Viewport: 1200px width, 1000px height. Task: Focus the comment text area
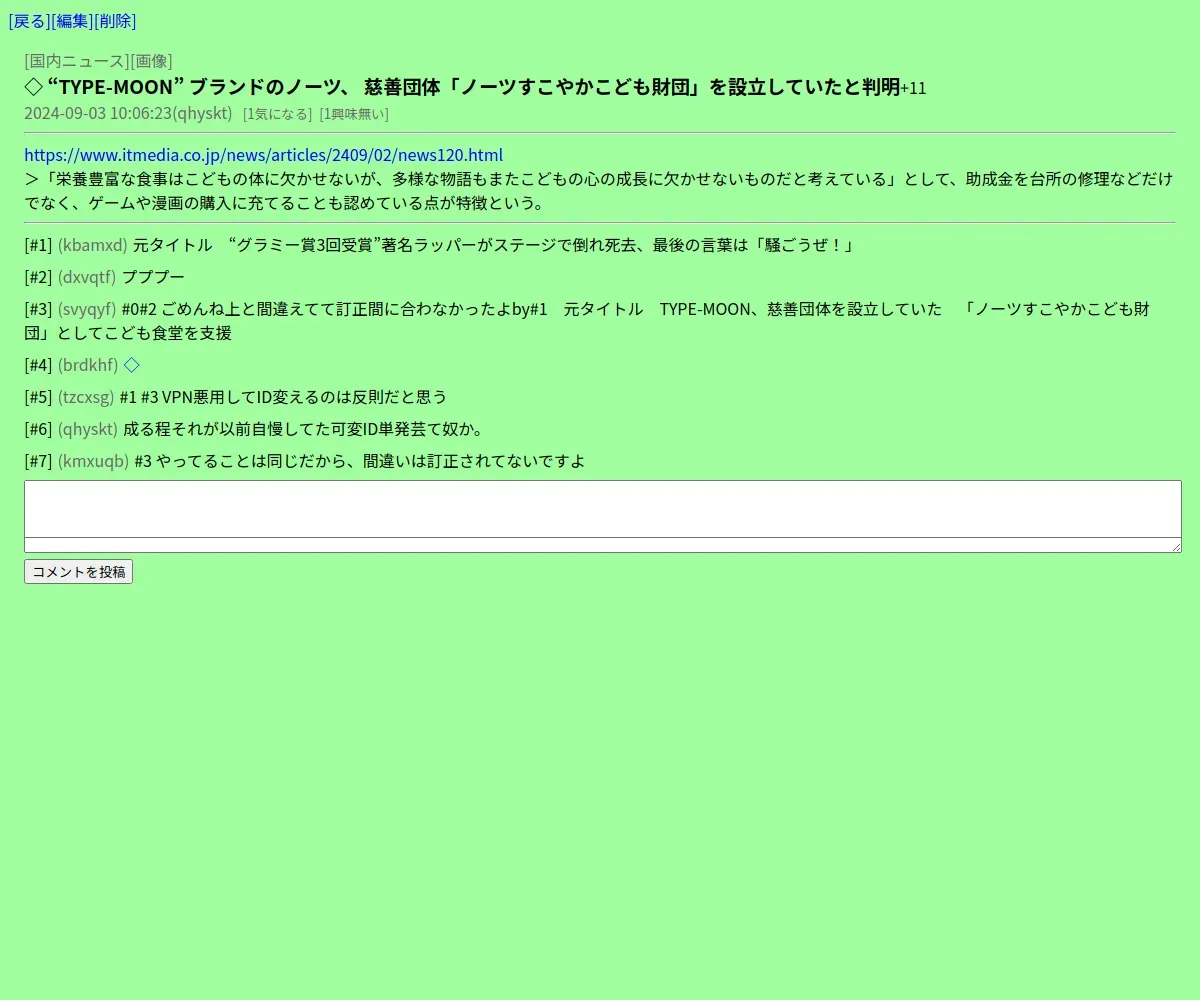click(603, 516)
